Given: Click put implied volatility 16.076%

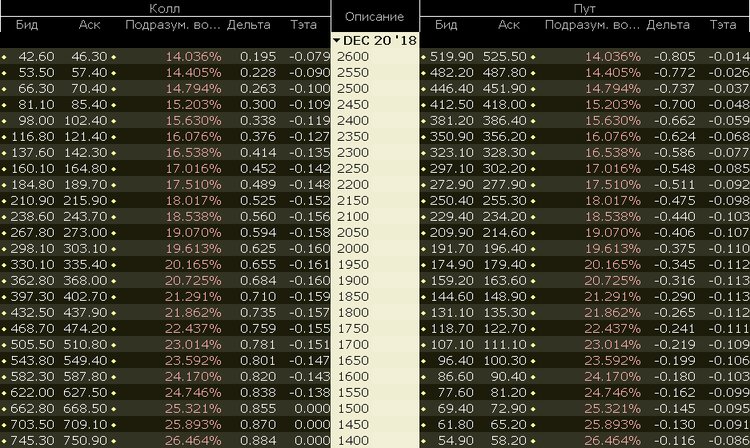Looking at the screenshot, I should click(612, 137).
